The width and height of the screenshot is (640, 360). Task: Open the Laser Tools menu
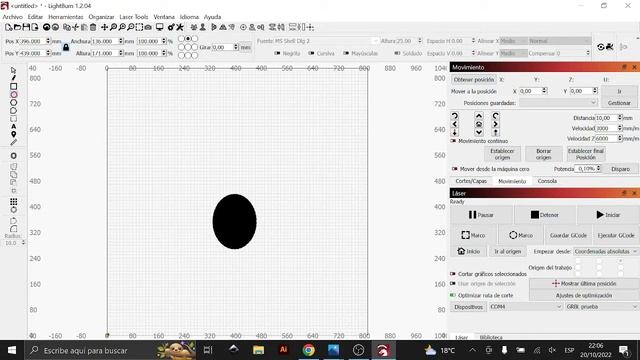click(x=133, y=17)
